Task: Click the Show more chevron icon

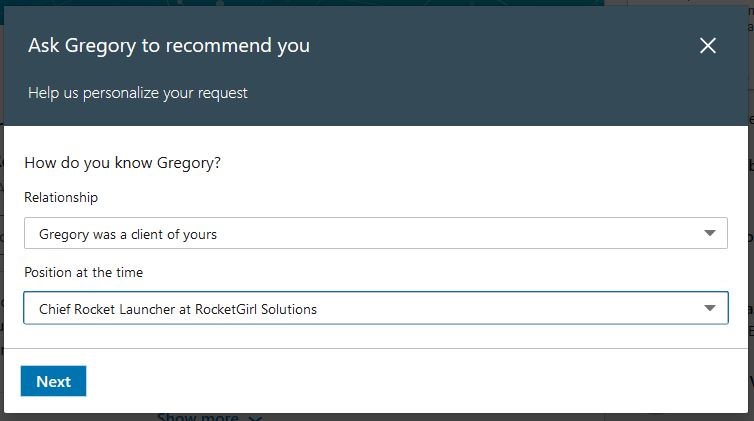Action: (255, 417)
